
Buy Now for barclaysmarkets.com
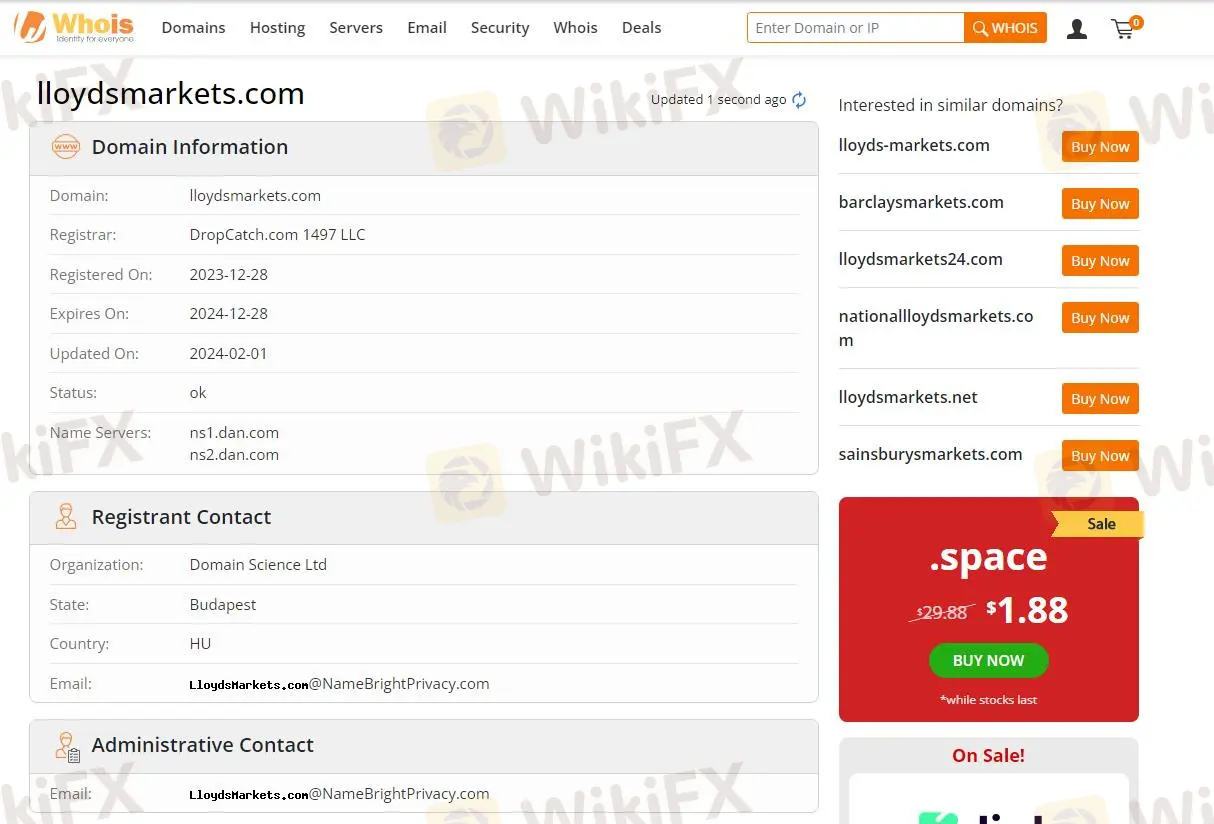[x=1100, y=204]
